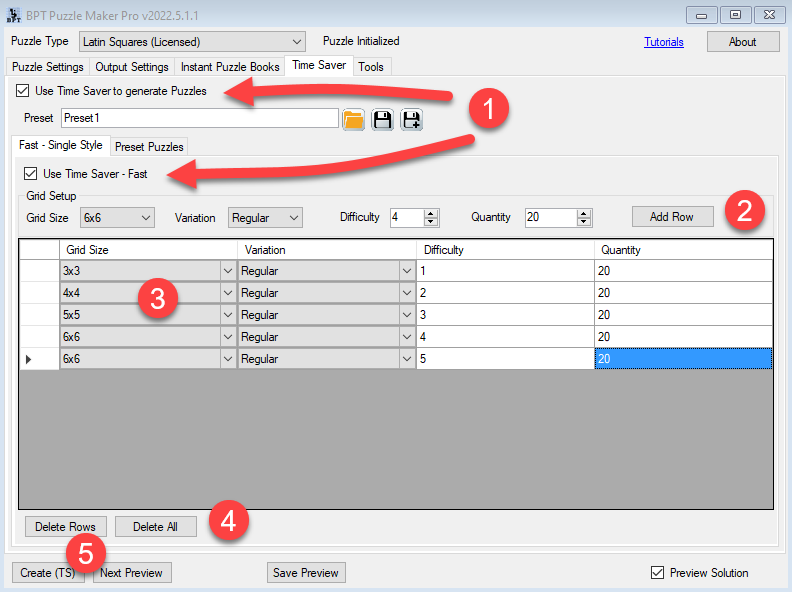Click the save preset floppy disk icon
The height and width of the screenshot is (592, 792).
click(x=382, y=119)
